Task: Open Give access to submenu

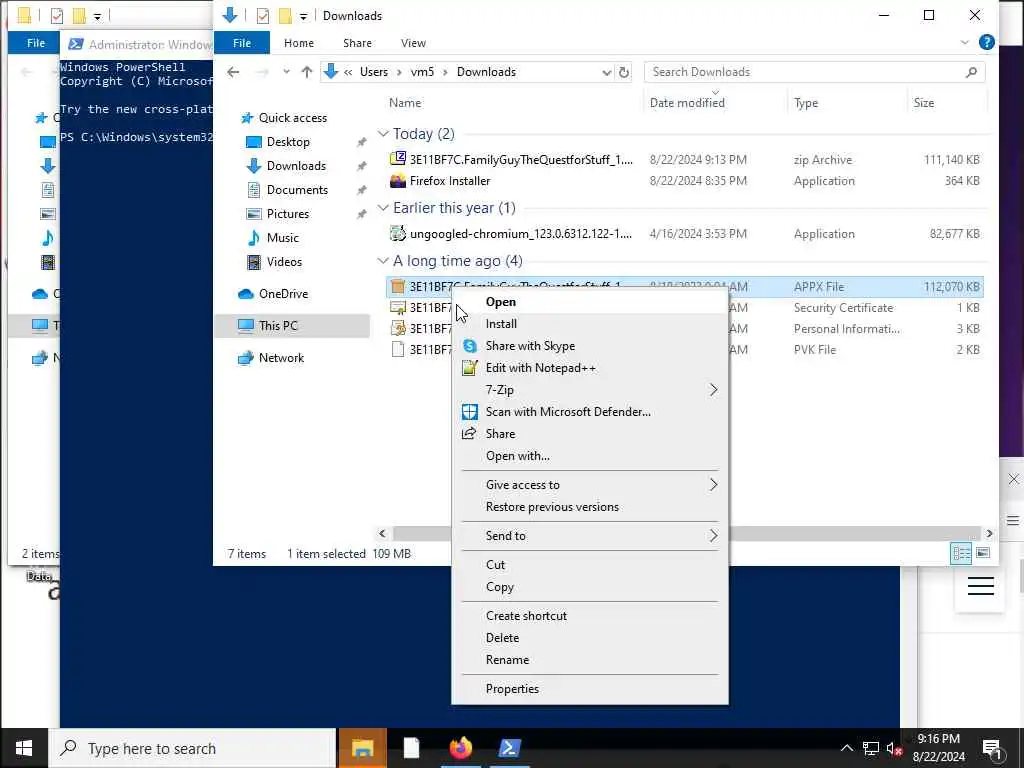Action: 590,485
